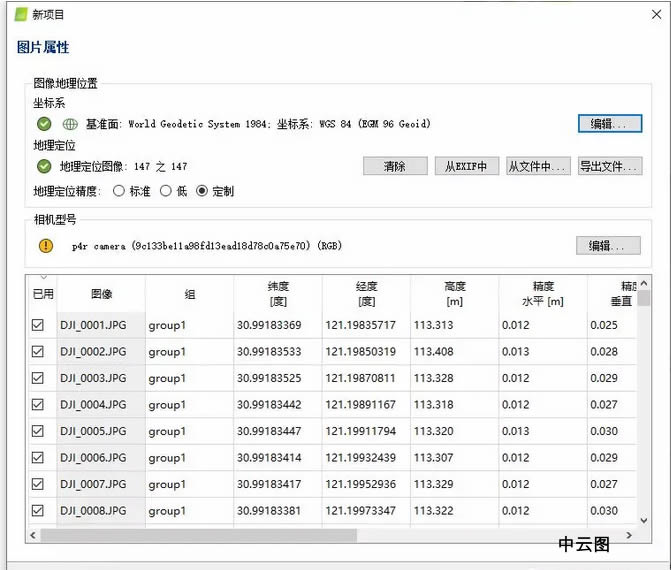Select 低 geolocation accuracy radio
Image resolution: width=671 pixels, height=570 pixels.
pyautogui.click(x=166, y=191)
